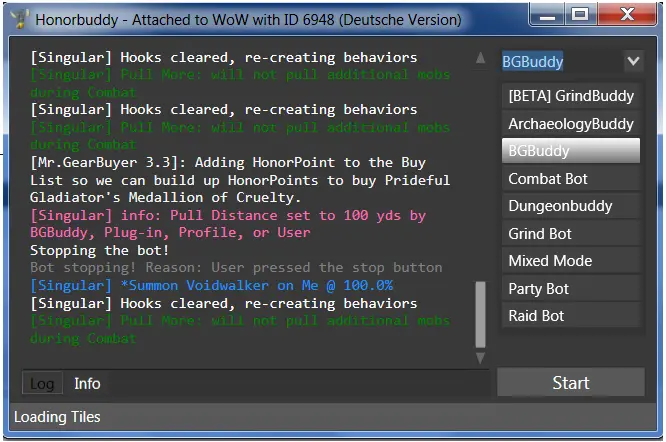Select Grind Bot option
Image resolution: width=666 pixels, height=442 pixels.
(571, 234)
